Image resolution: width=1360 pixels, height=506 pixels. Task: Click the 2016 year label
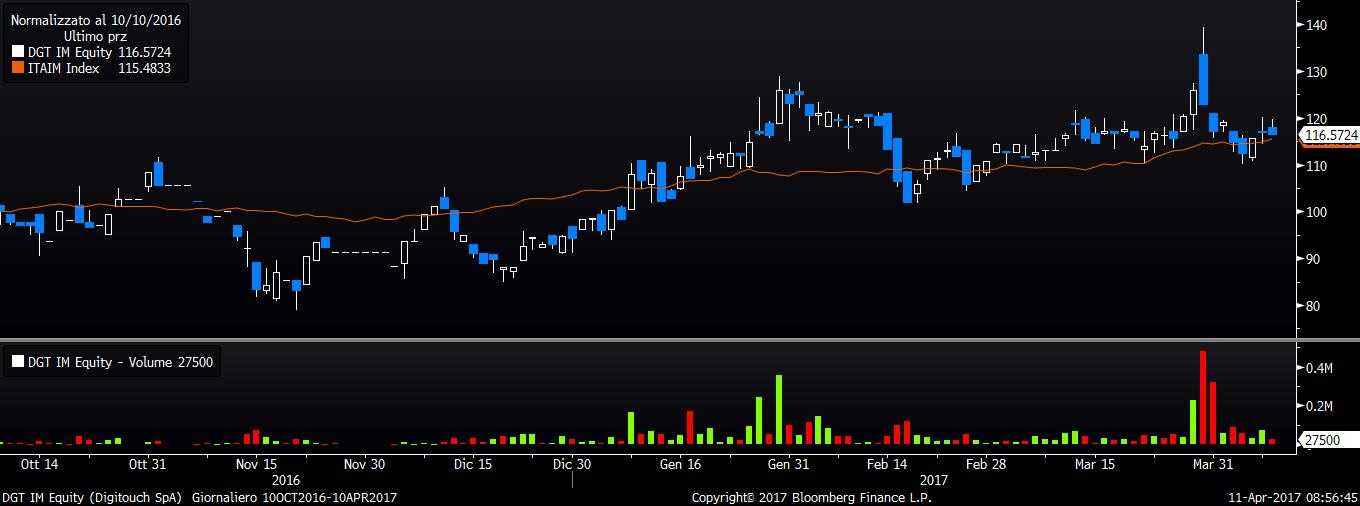286,480
